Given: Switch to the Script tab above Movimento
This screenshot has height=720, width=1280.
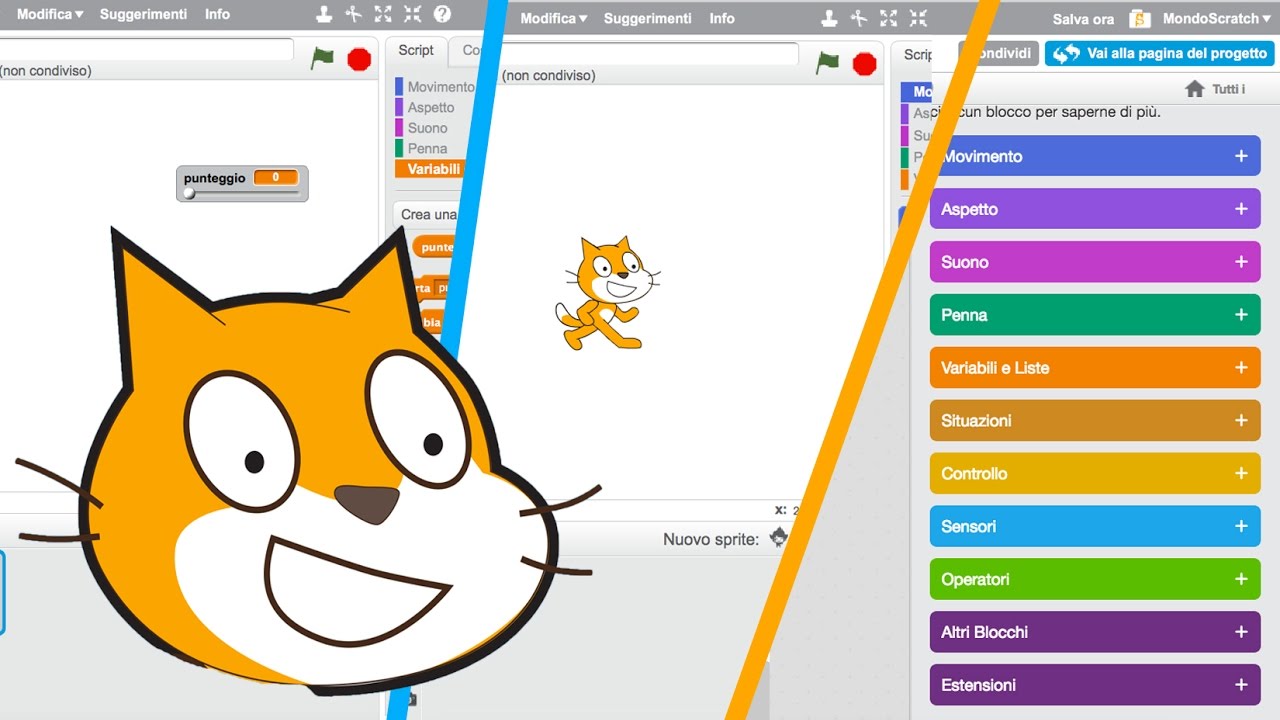Looking at the screenshot, I should click(x=416, y=50).
